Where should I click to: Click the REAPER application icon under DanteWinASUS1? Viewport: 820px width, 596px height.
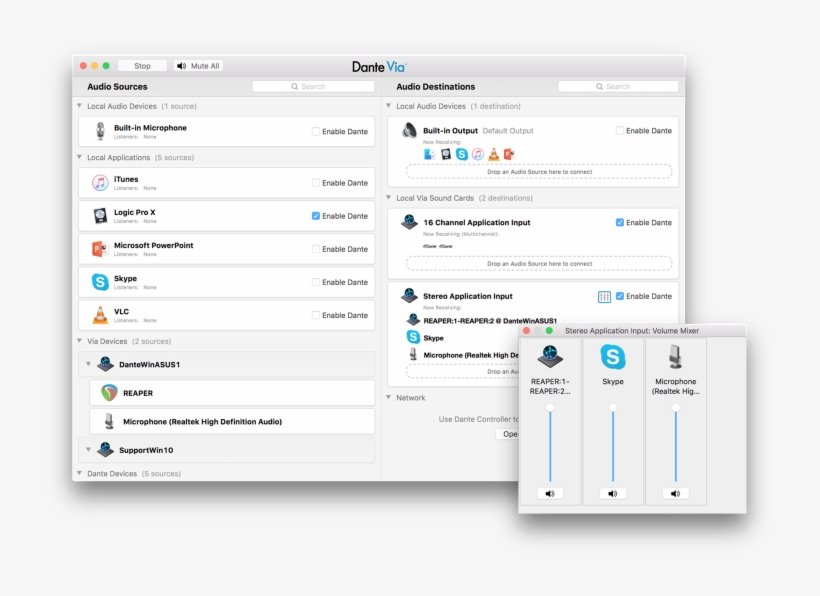click(x=109, y=393)
